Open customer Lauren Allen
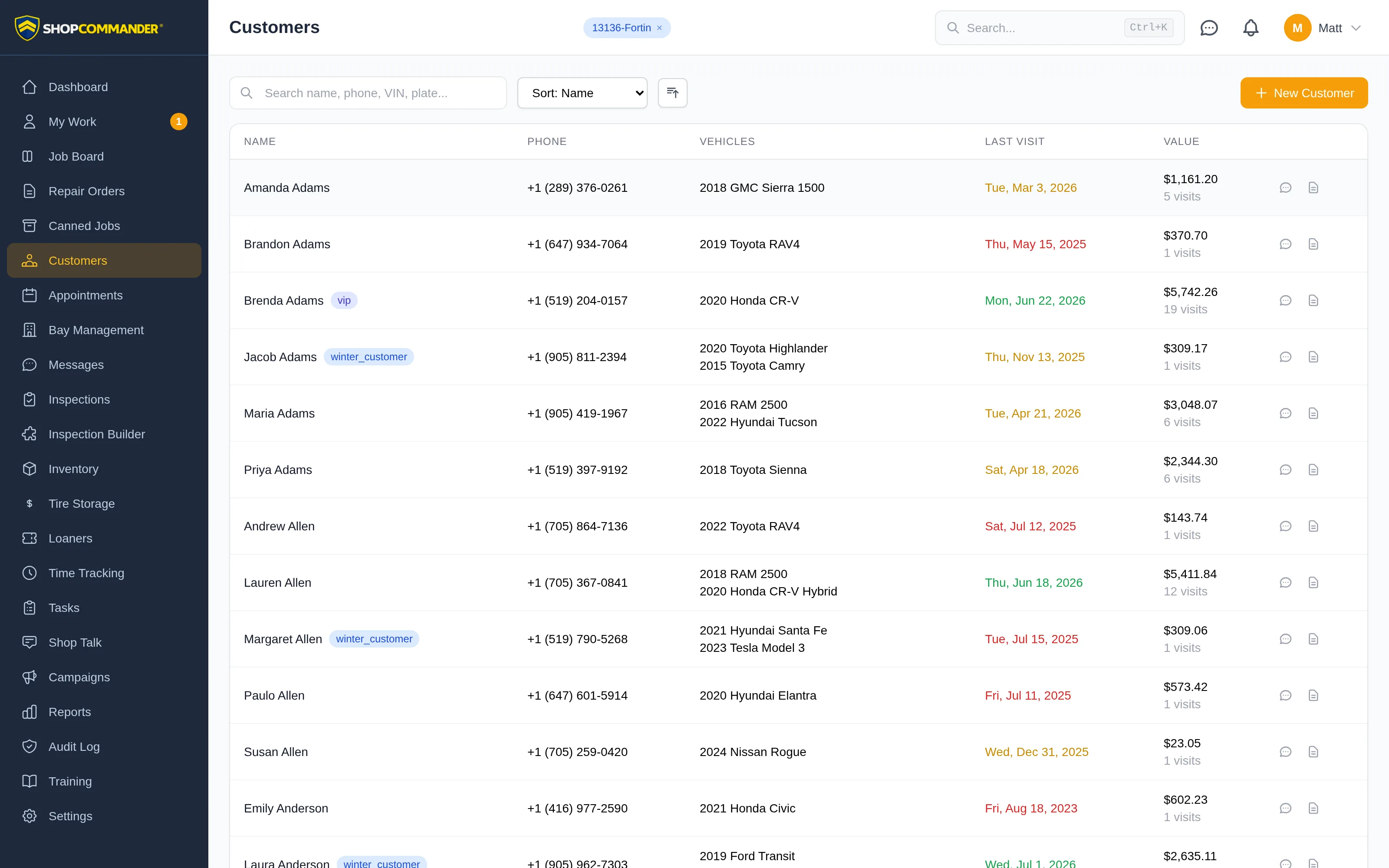Image resolution: width=1389 pixels, height=868 pixels. coord(277,583)
